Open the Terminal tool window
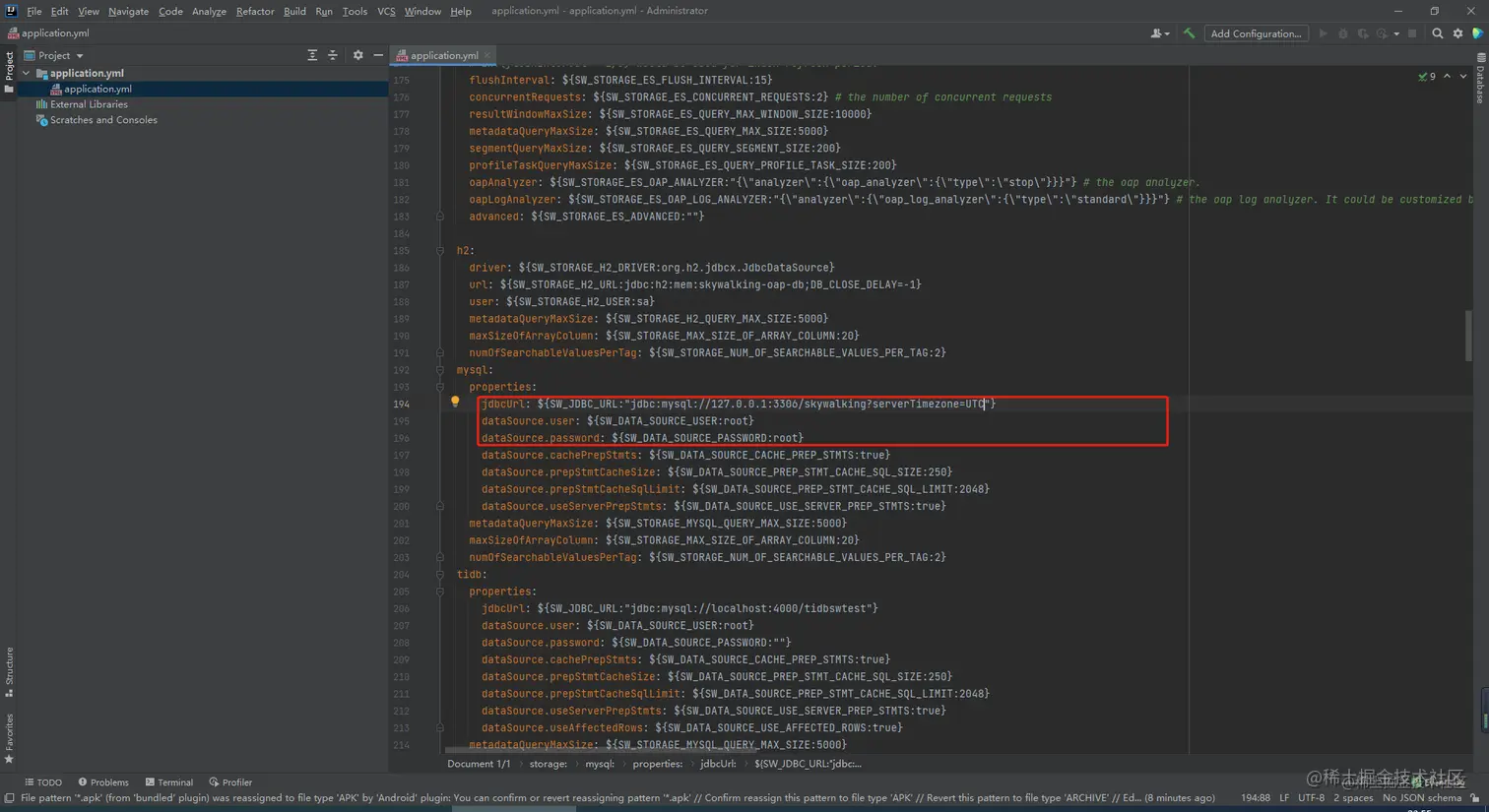1489x812 pixels. click(168, 782)
